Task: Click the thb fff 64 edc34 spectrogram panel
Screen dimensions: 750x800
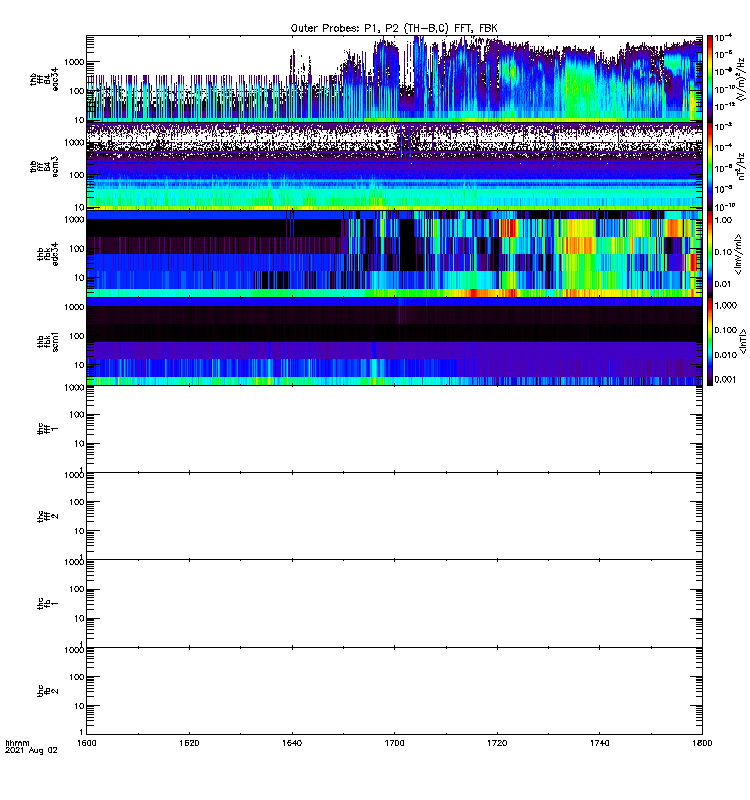Action: (x=394, y=78)
